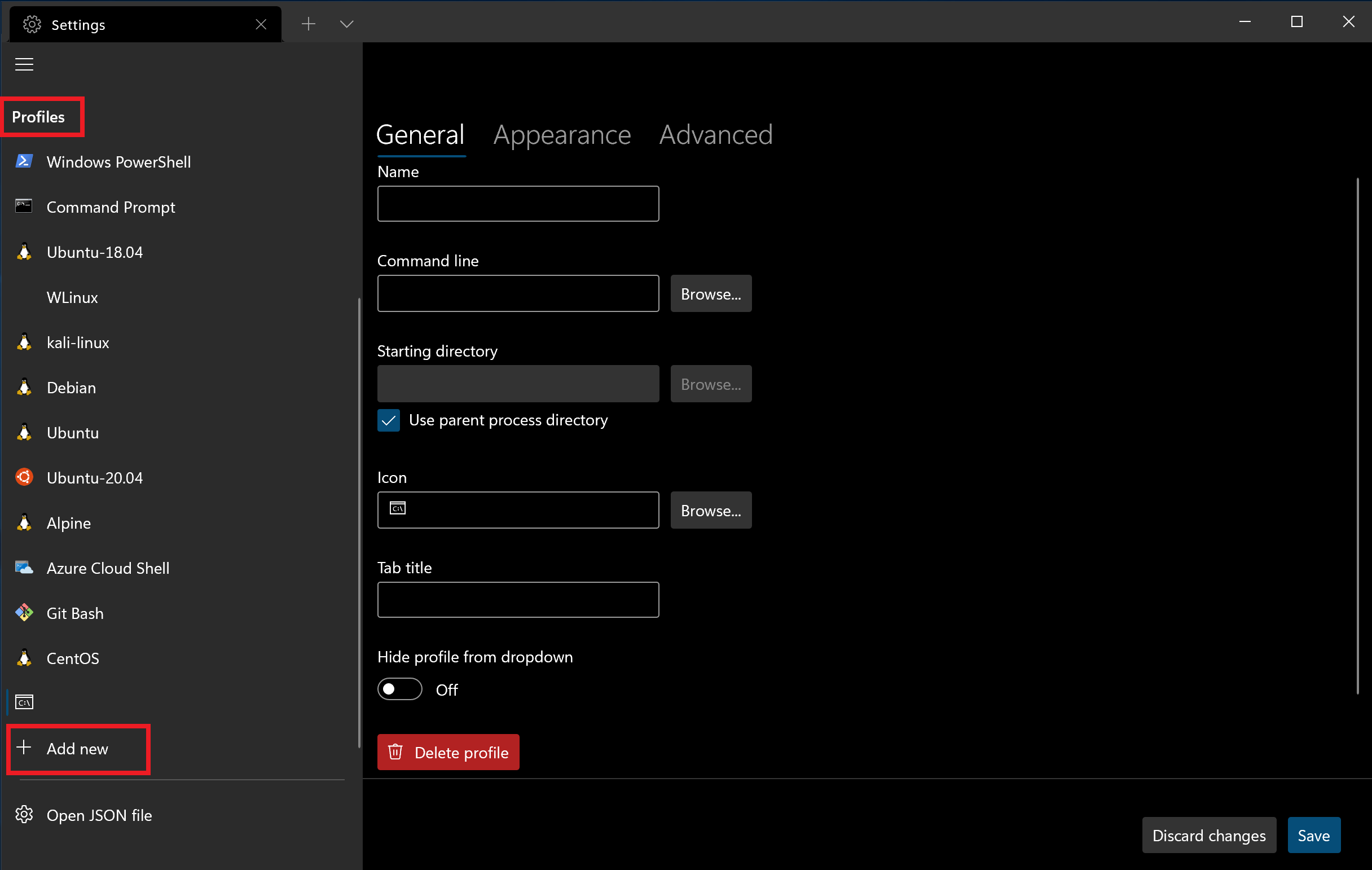1372x870 pixels.
Task: Browse for Command line executable
Action: point(710,293)
